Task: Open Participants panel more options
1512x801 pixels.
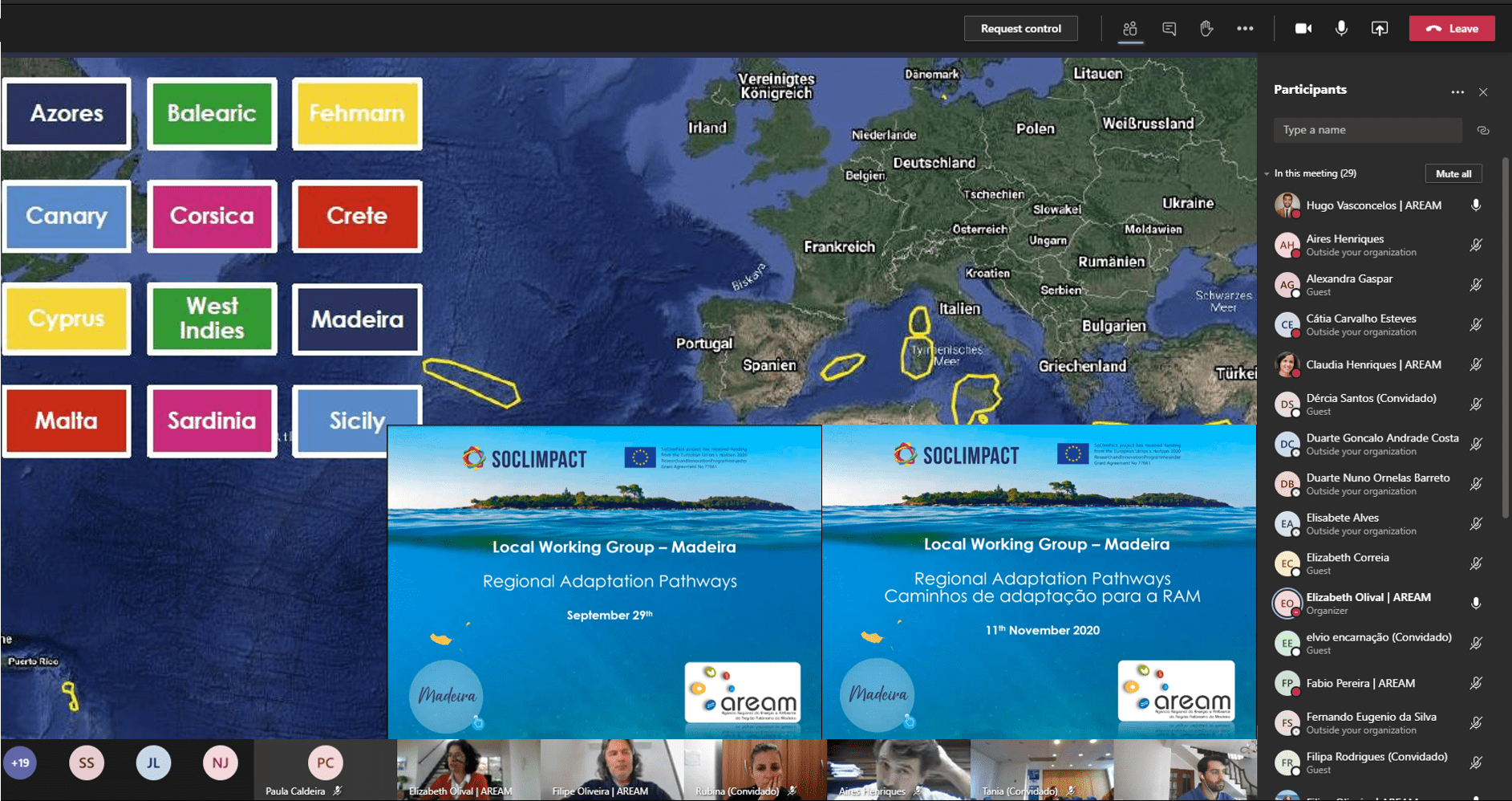Action: tap(1457, 92)
